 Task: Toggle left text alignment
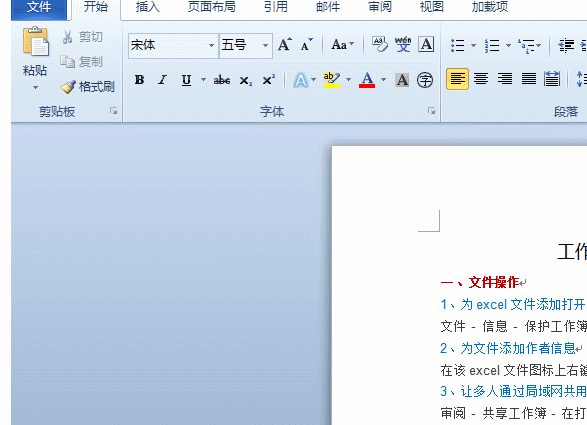[x=457, y=79]
